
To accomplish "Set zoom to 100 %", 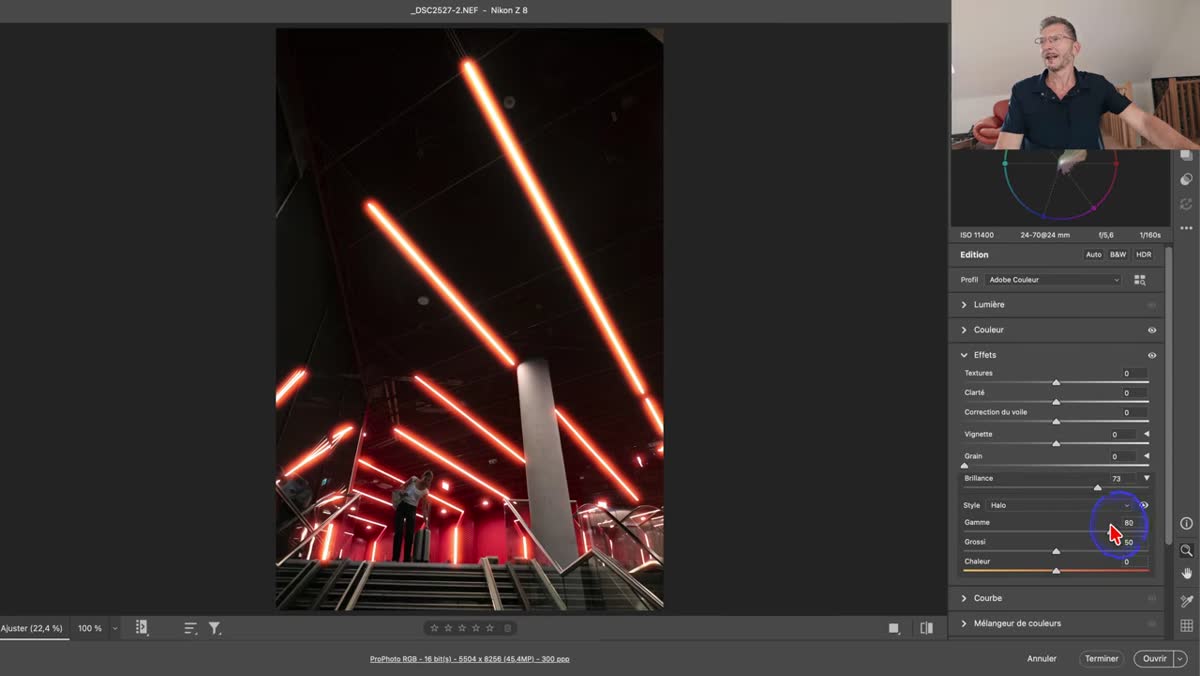I will click(x=90, y=628).
